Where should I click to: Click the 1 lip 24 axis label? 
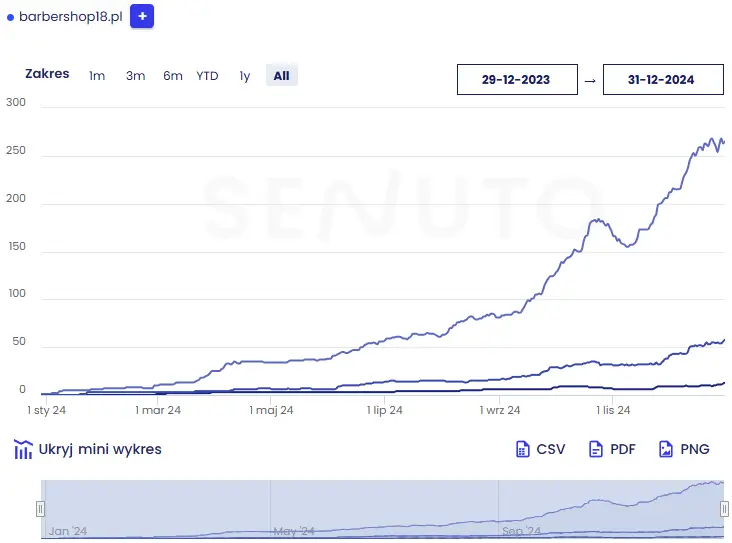384,410
